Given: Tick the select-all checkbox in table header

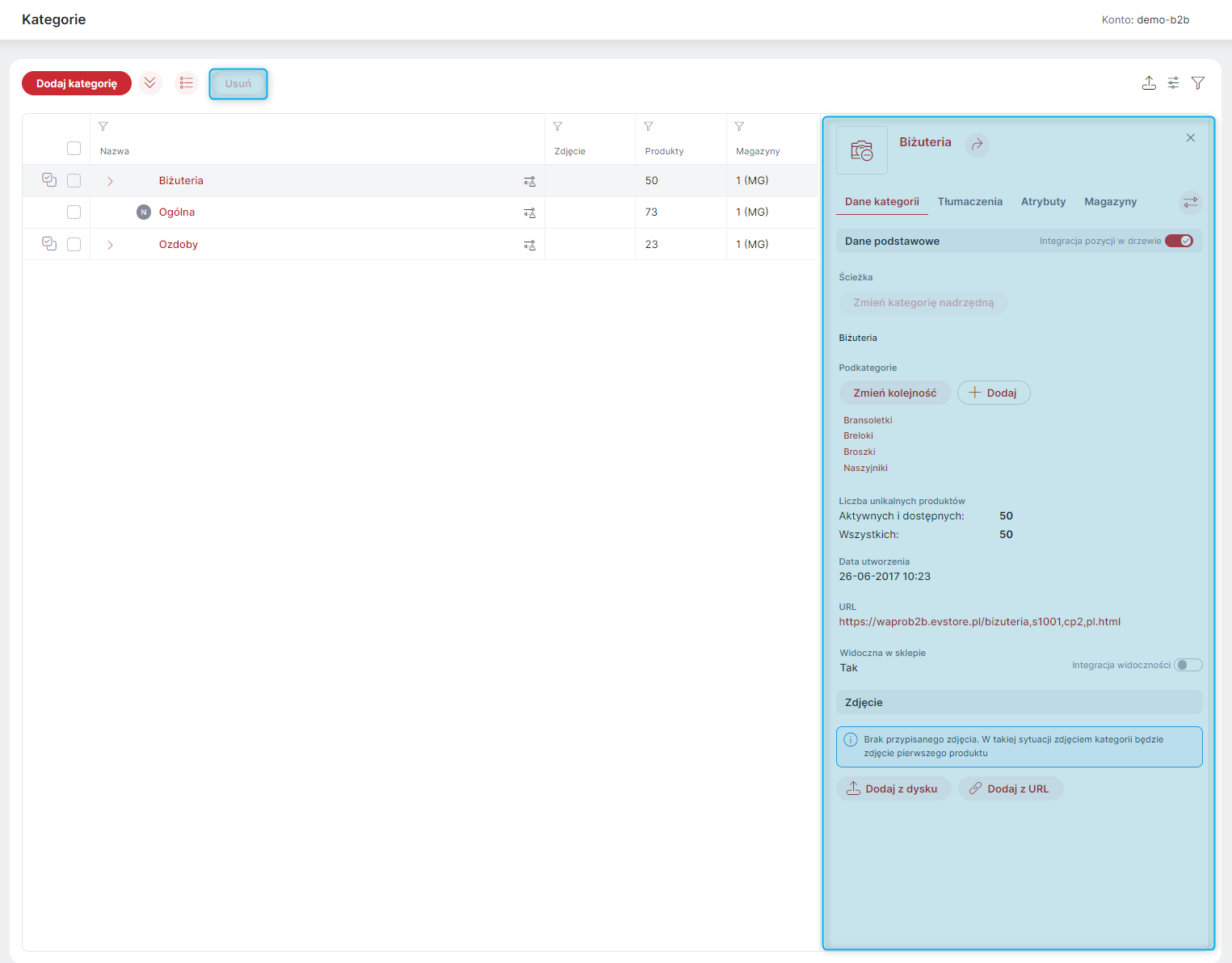Looking at the screenshot, I should coord(74,148).
